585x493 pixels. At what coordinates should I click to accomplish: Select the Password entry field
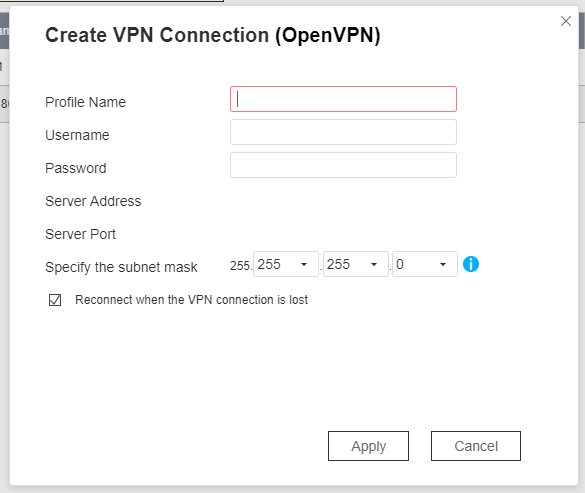(x=343, y=165)
